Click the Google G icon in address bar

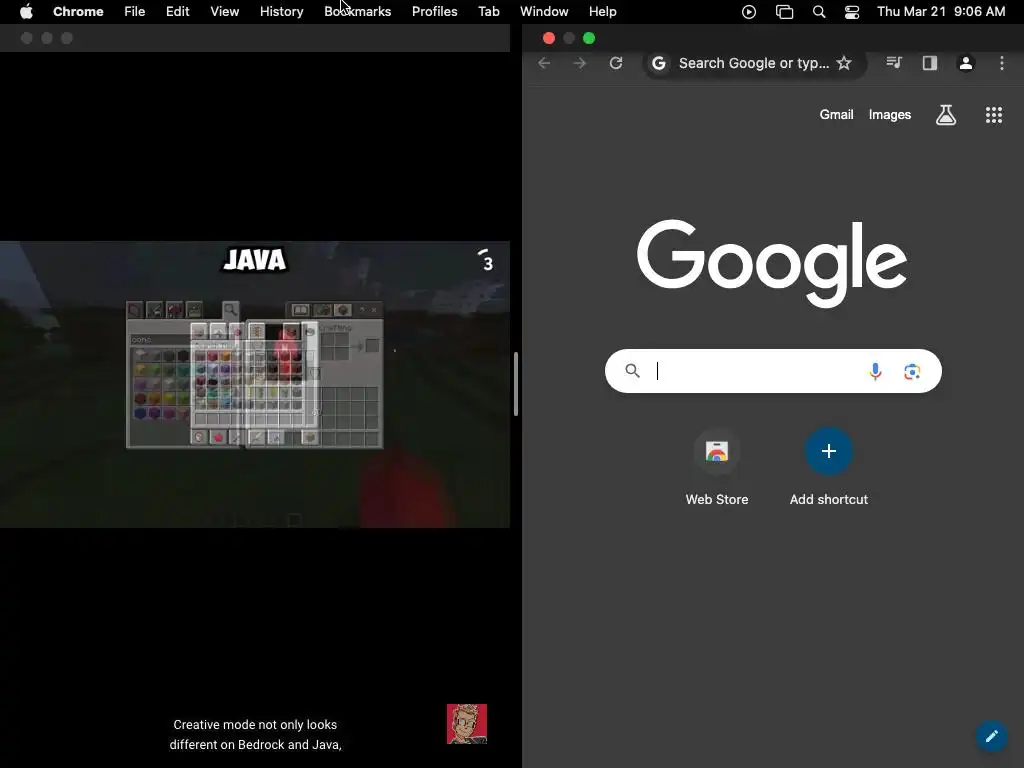659,63
